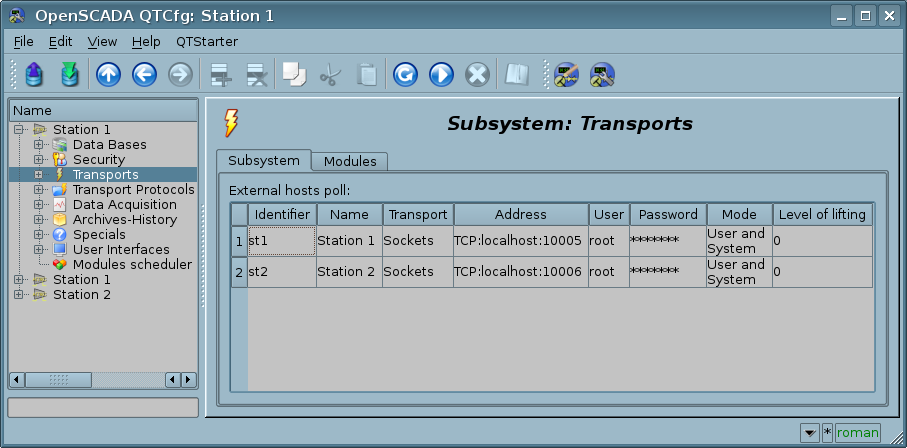907x448 pixels.
Task: Click the st1 identifier cell
Action: click(282, 241)
